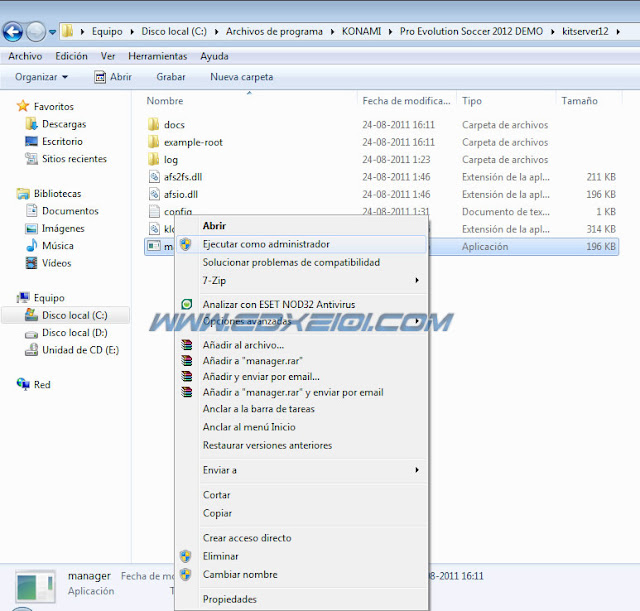Choose Propiedades in the context menu
640x611 pixels.
301,599
